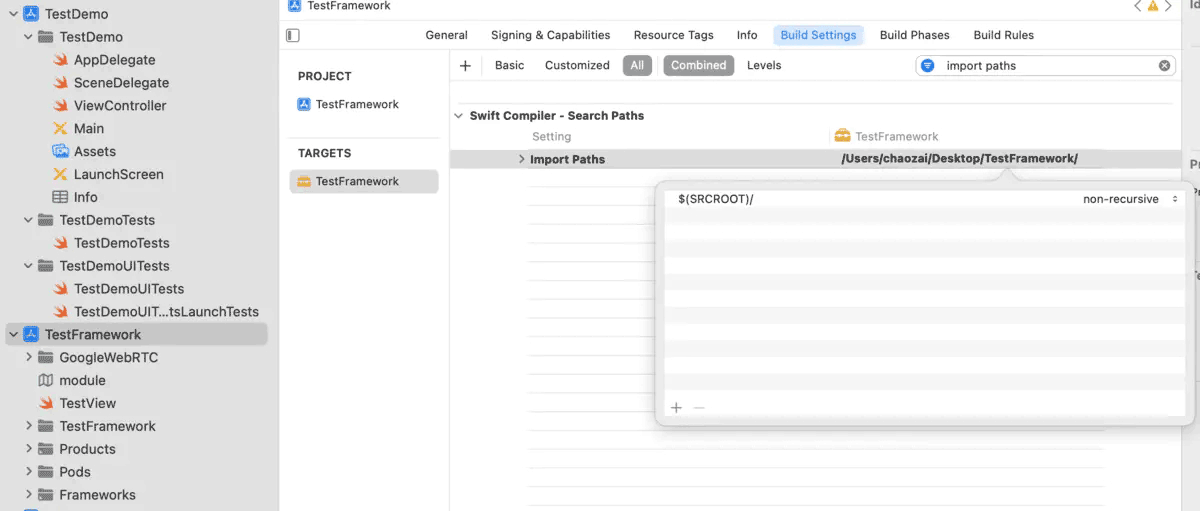This screenshot has height=511, width=1200.
Task: Switch to Levels view mode
Action: (764, 66)
